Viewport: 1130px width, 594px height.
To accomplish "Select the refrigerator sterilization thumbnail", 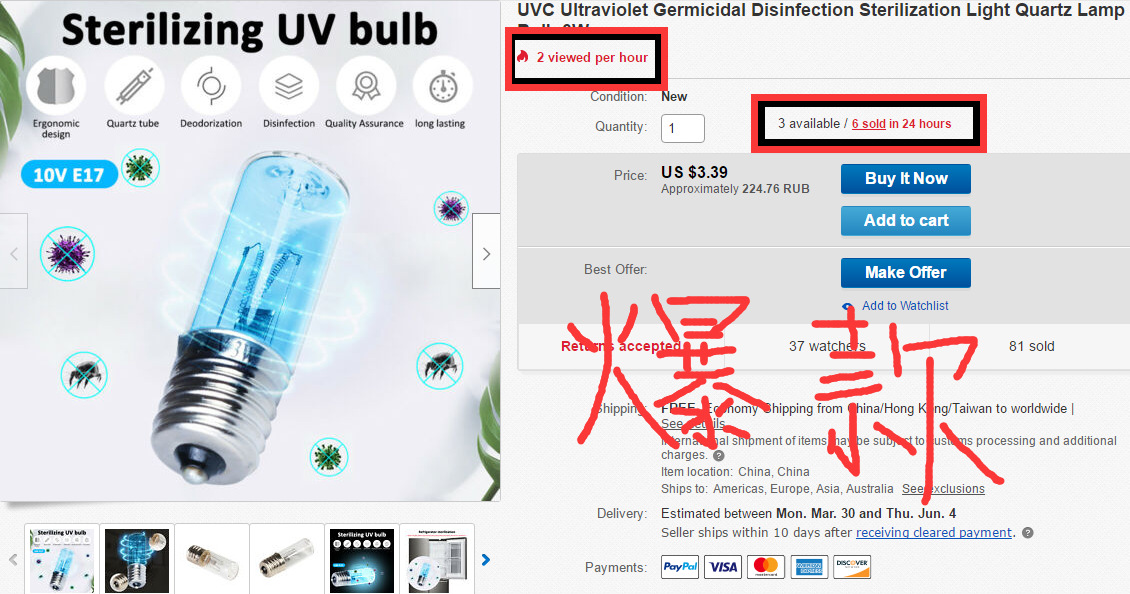I will [x=437, y=560].
